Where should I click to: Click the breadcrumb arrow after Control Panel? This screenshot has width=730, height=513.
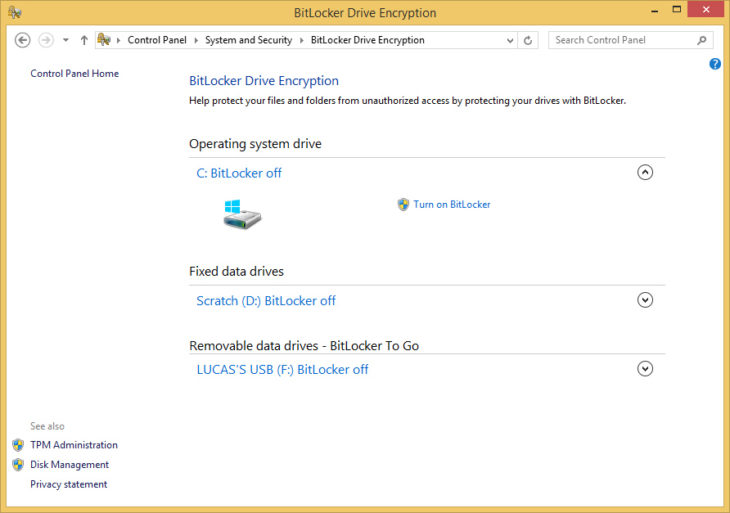[196, 40]
